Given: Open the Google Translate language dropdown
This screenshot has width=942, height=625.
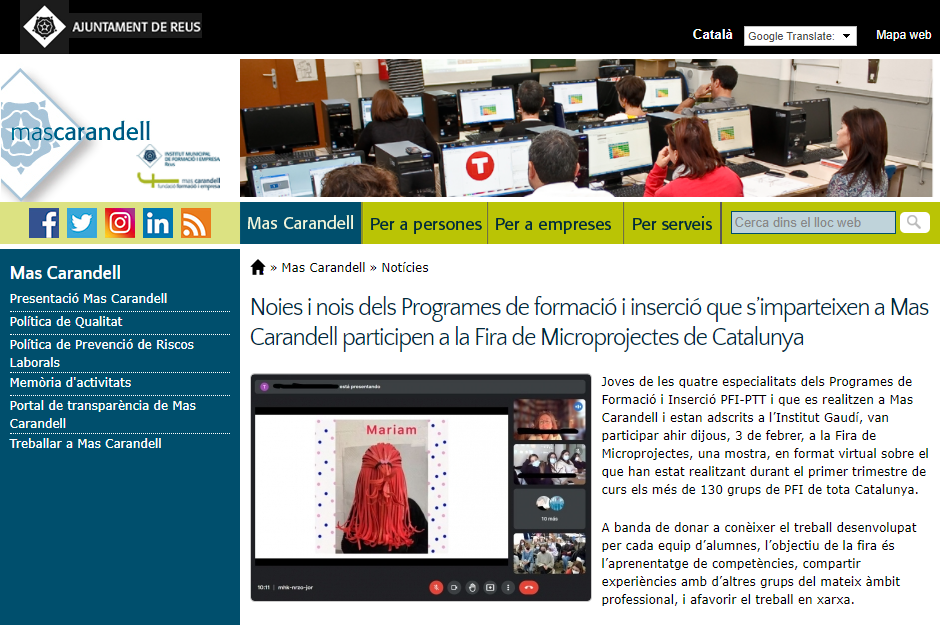Looking at the screenshot, I should pos(800,36).
